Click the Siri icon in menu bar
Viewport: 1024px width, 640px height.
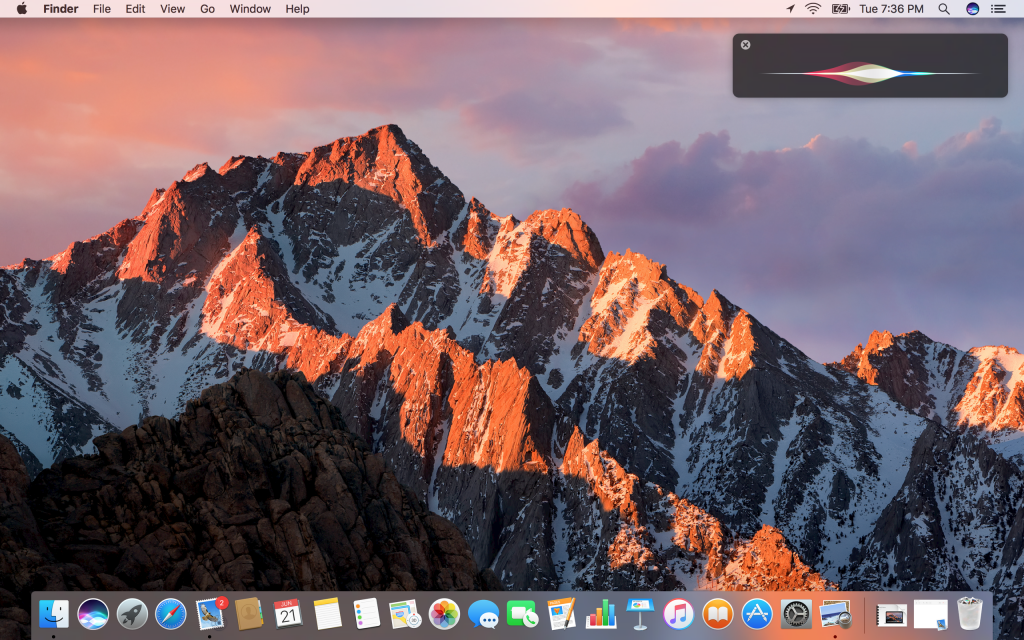(972, 9)
